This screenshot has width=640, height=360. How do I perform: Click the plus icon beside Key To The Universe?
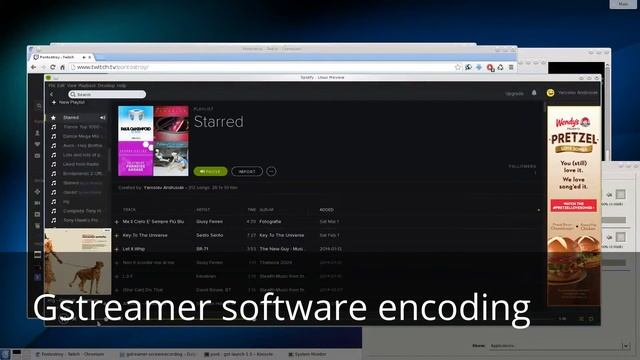[117, 236]
